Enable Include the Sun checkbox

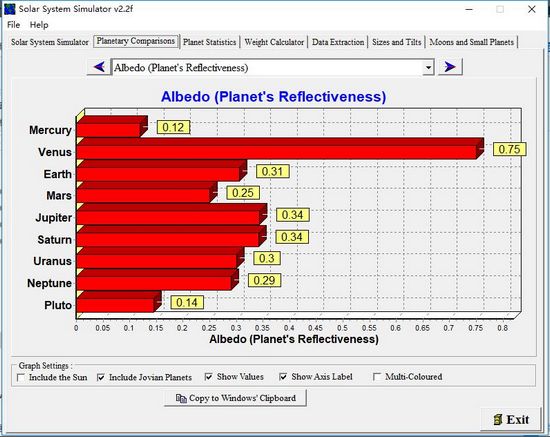[21, 378]
